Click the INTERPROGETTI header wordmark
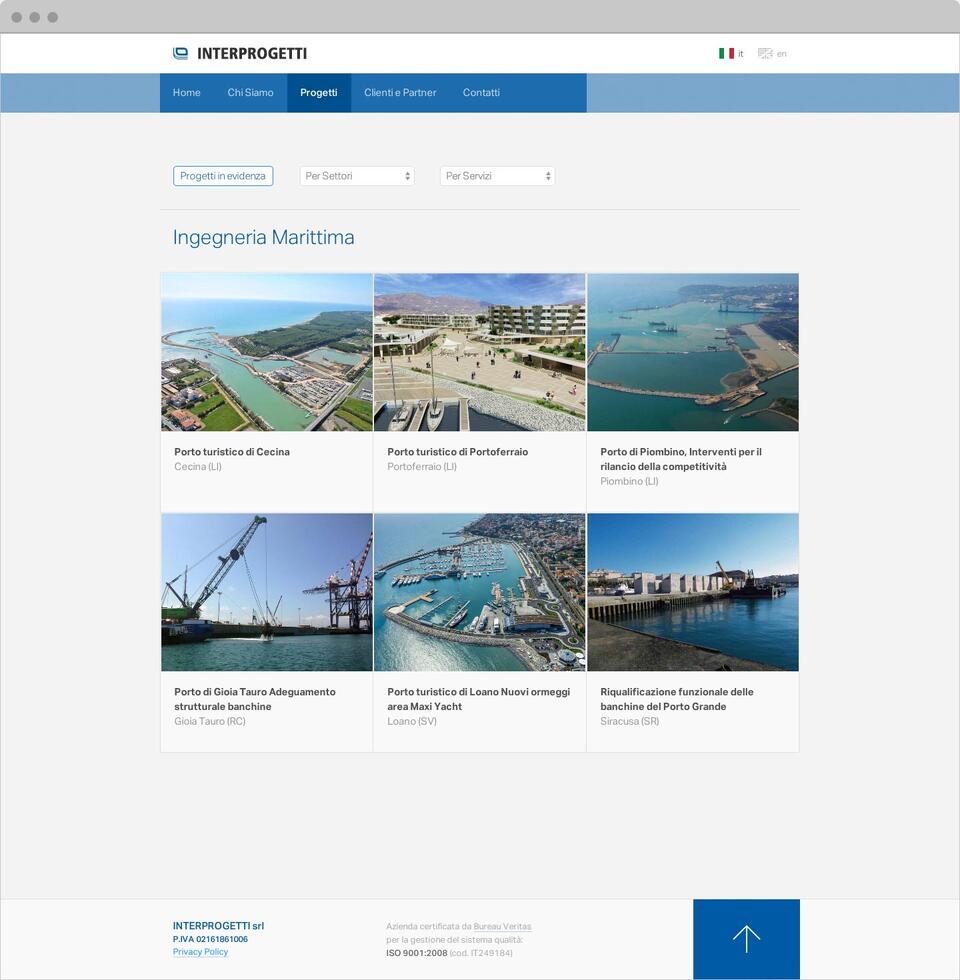Image resolution: width=960 pixels, height=980 pixels. pos(252,54)
